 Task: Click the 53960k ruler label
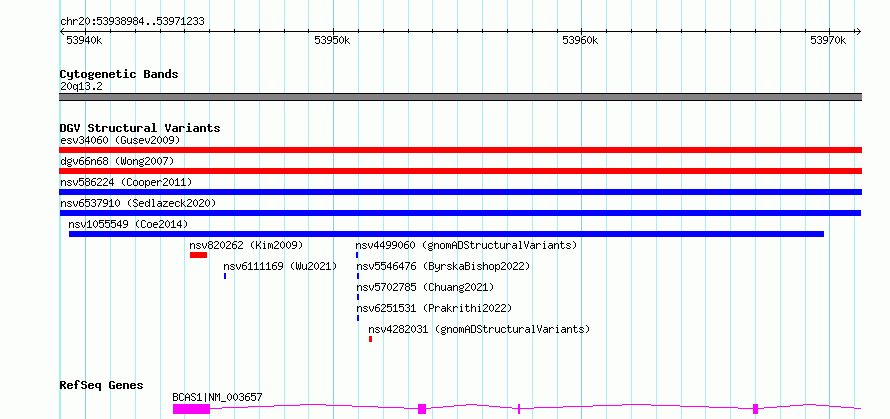[580, 41]
